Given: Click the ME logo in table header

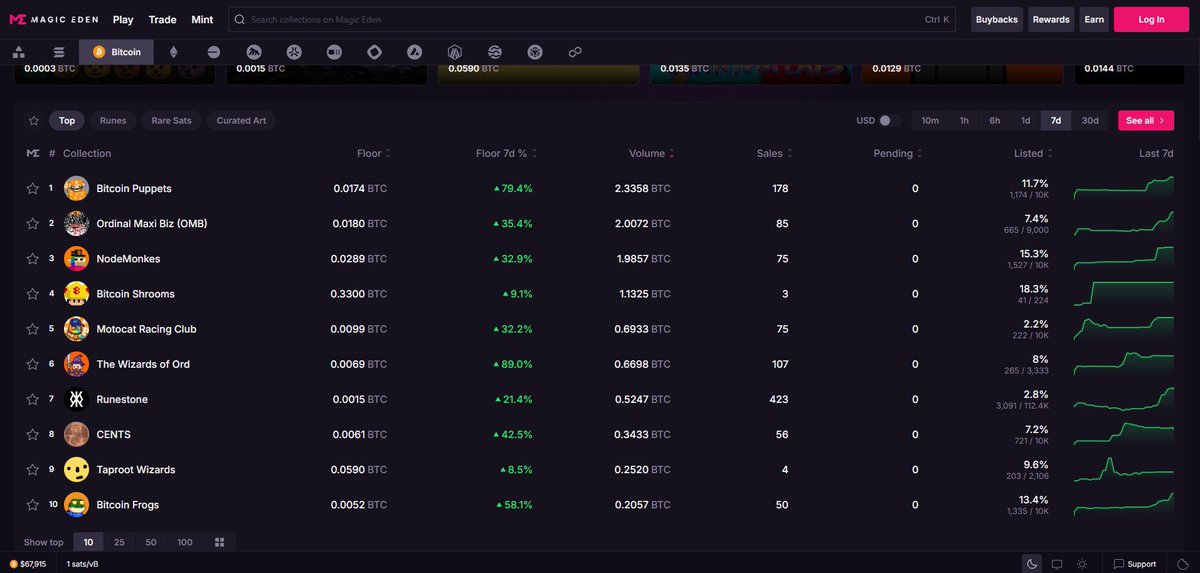Looking at the screenshot, I should pos(33,153).
